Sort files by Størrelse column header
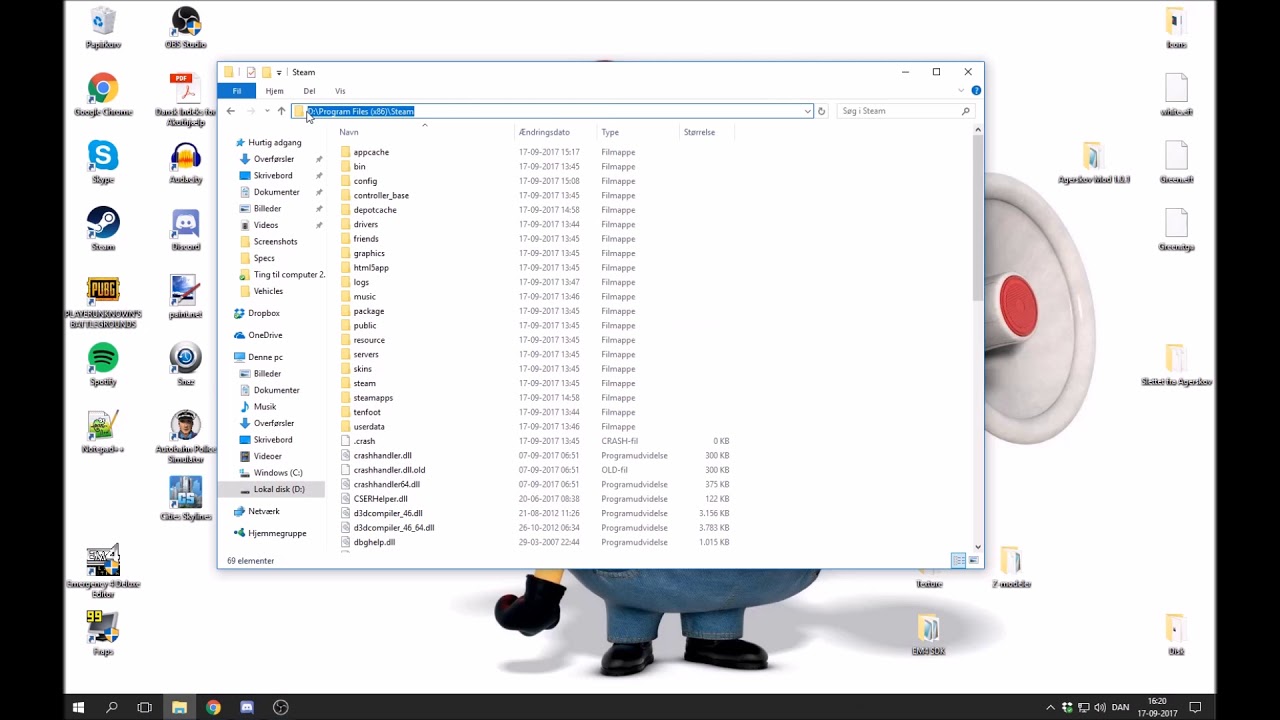 (x=708, y=132)
